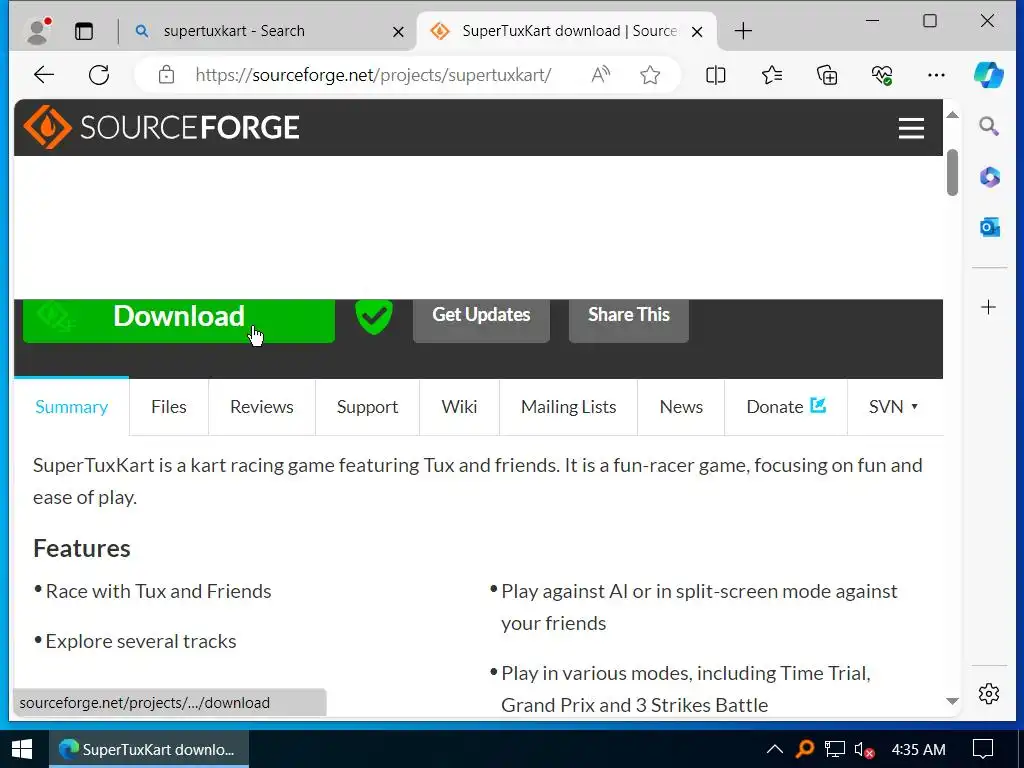The image size is (1024, 768).
Task: Click the orange search tray icon
Action: (805, 749)
